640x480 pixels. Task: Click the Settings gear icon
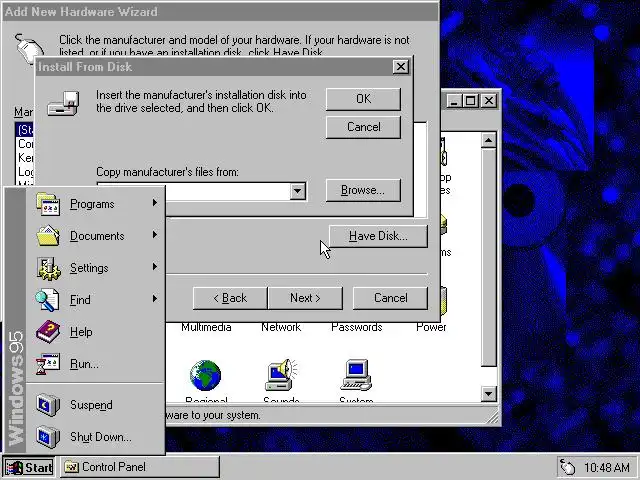pos(48,268)
